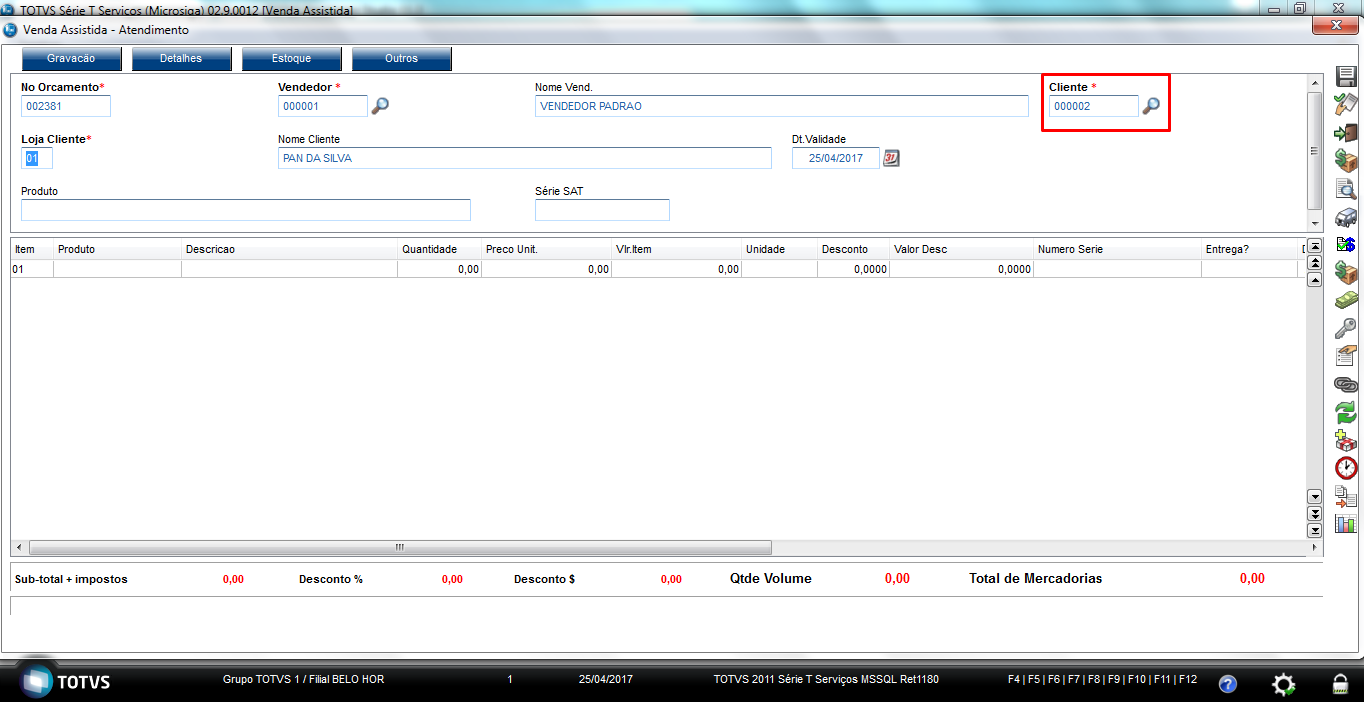Click the Cliente code field
1364x702 pixels.
[1094, 106]
